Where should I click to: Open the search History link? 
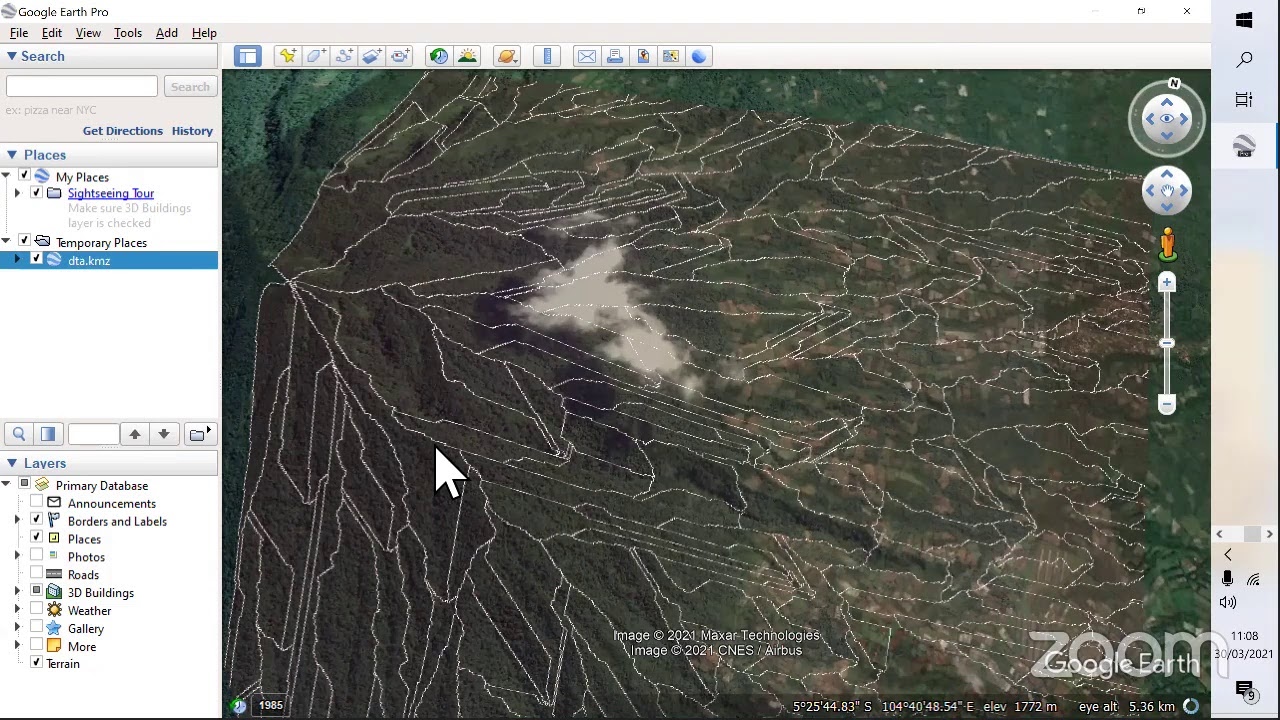[192, 131]
